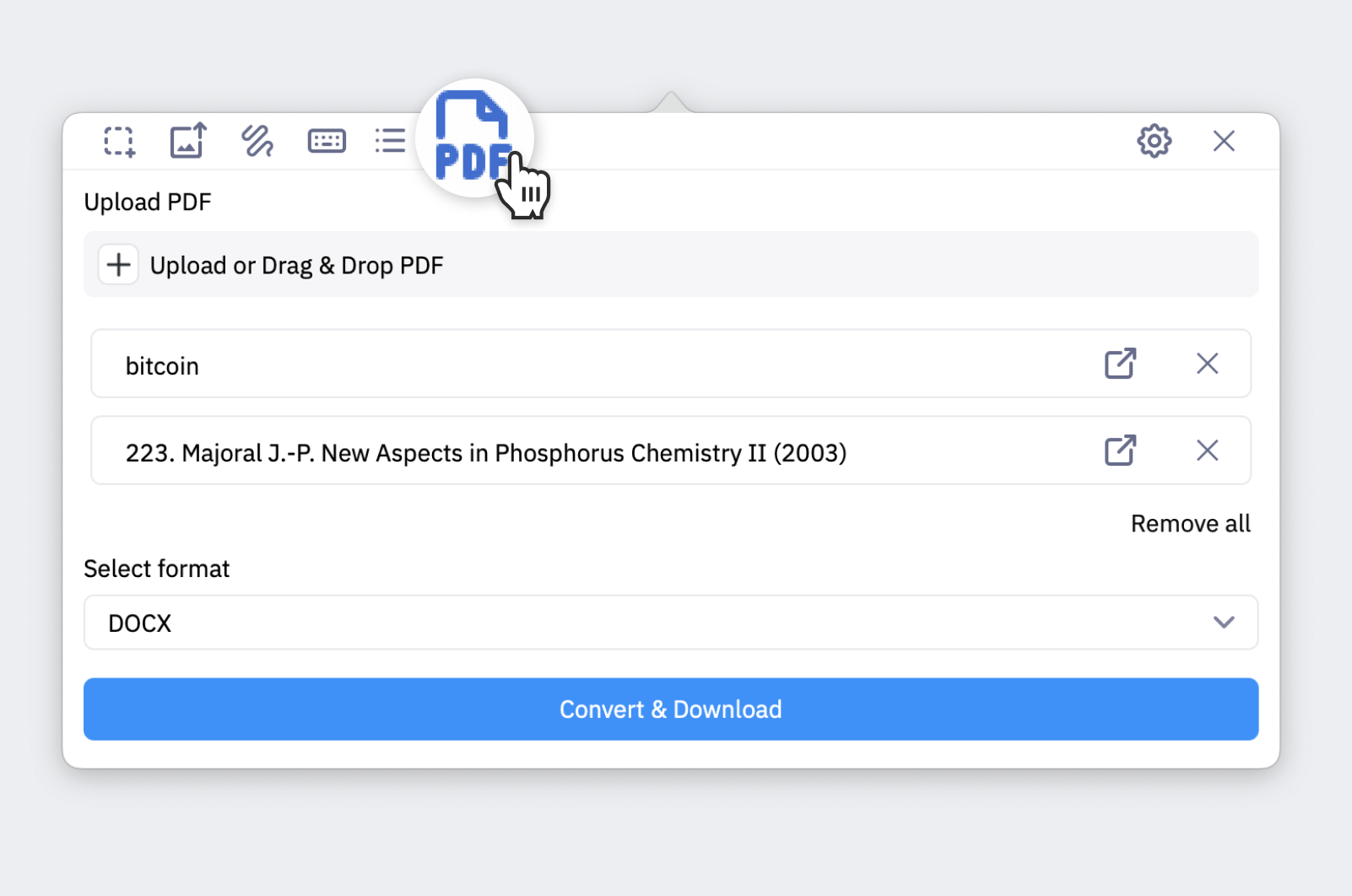Open the keyboard input tool
The width and height of the screenshot is (1352, 896).
pos(327,140)
